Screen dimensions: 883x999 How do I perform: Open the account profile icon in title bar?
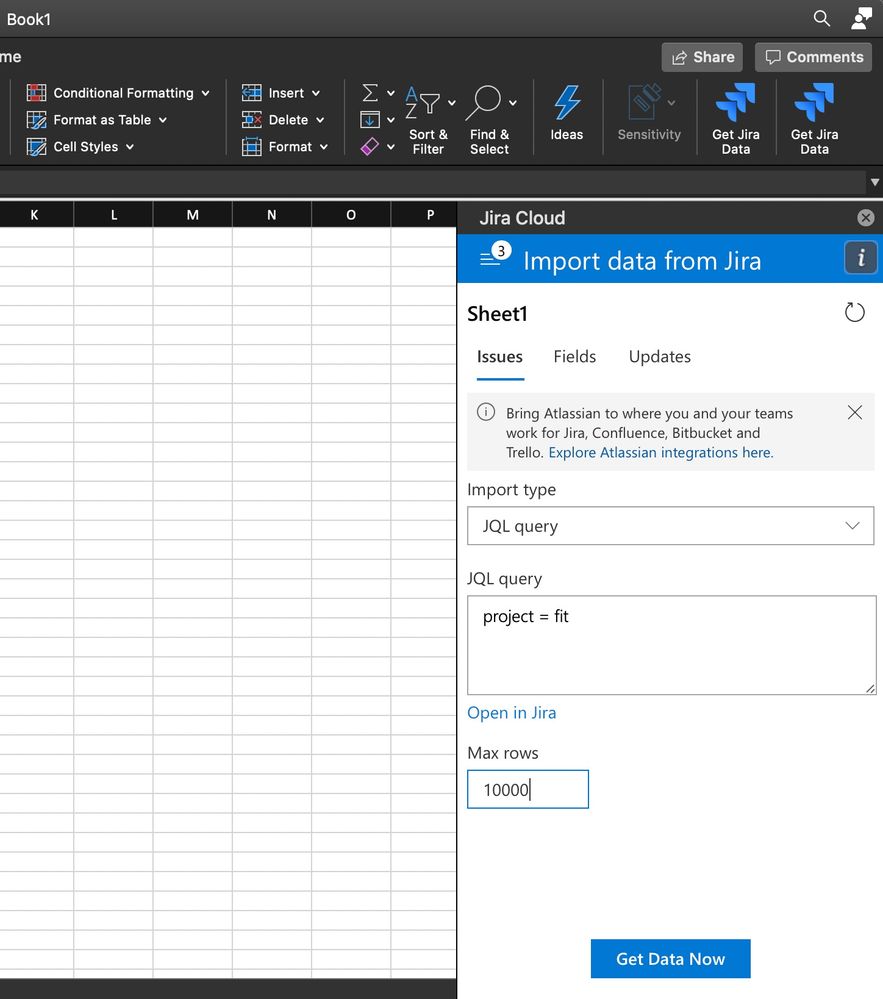[x=861, y=18]
